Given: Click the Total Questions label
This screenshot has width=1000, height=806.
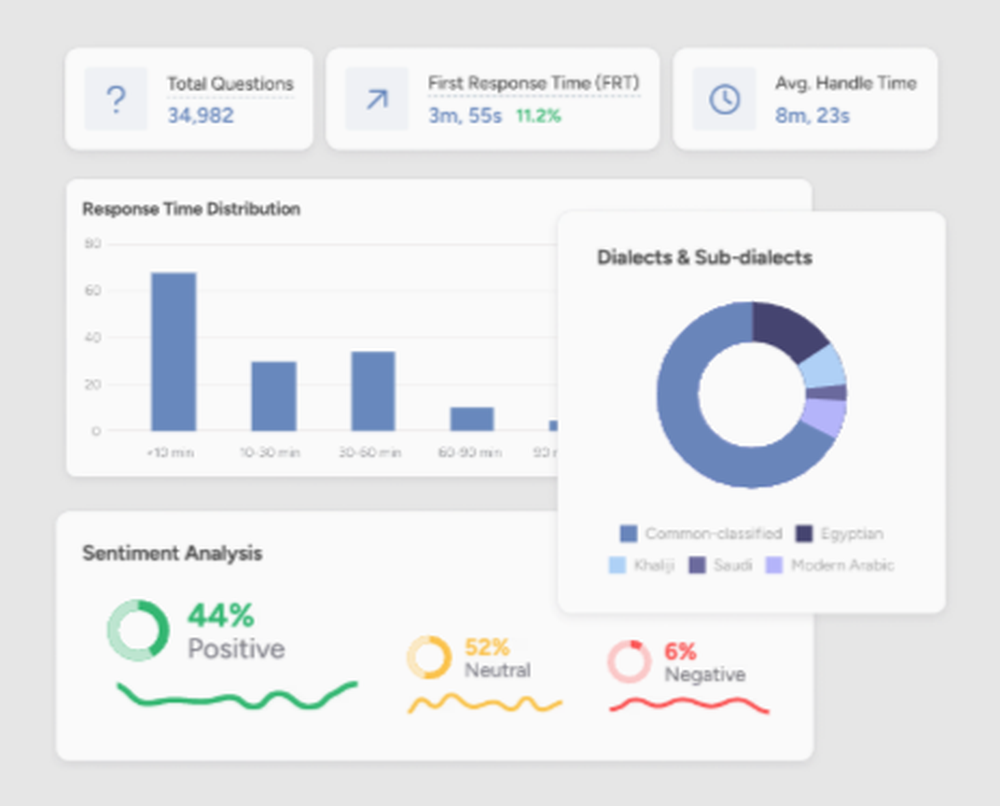Looking at the screenshot, I should coord(230,84).
